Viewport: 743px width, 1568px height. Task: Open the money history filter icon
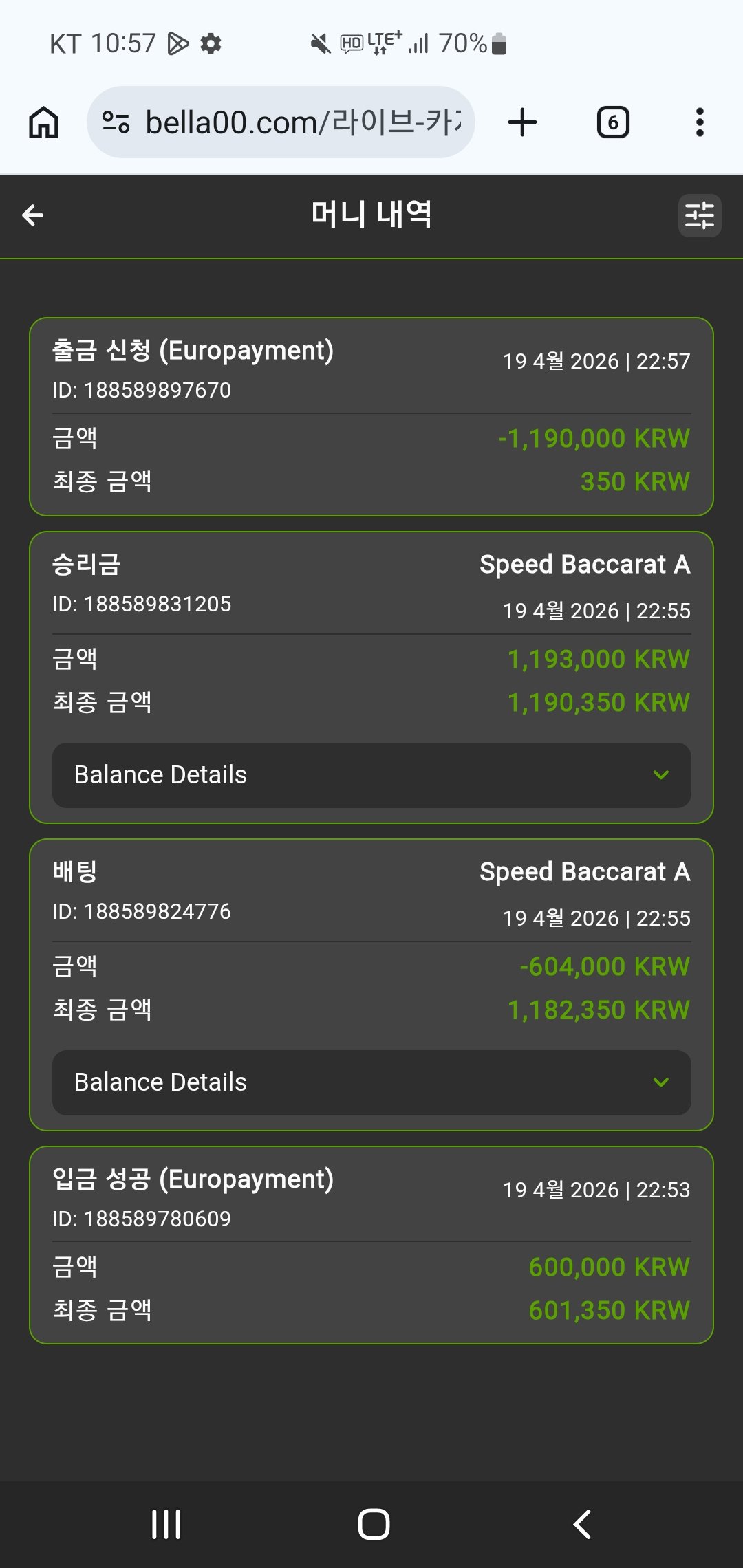[700, 215]
